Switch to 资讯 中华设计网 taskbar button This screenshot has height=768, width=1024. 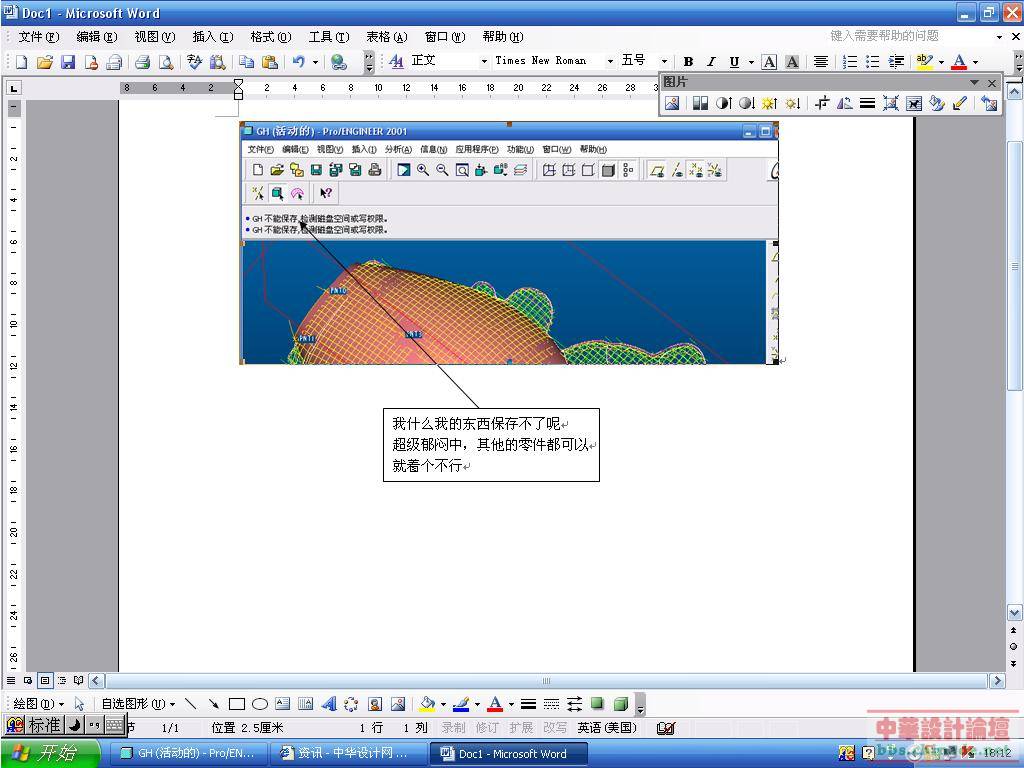click(348, 753)
